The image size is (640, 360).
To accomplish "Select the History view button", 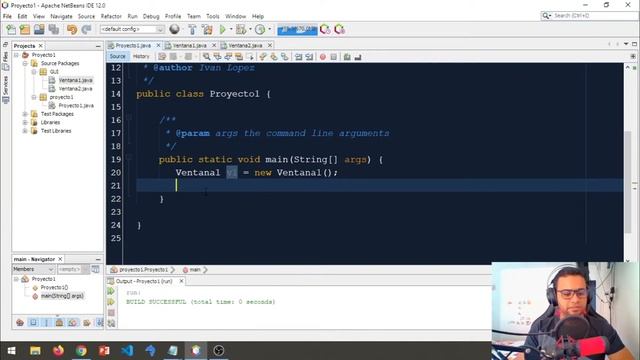I will [x=141, y=56].
